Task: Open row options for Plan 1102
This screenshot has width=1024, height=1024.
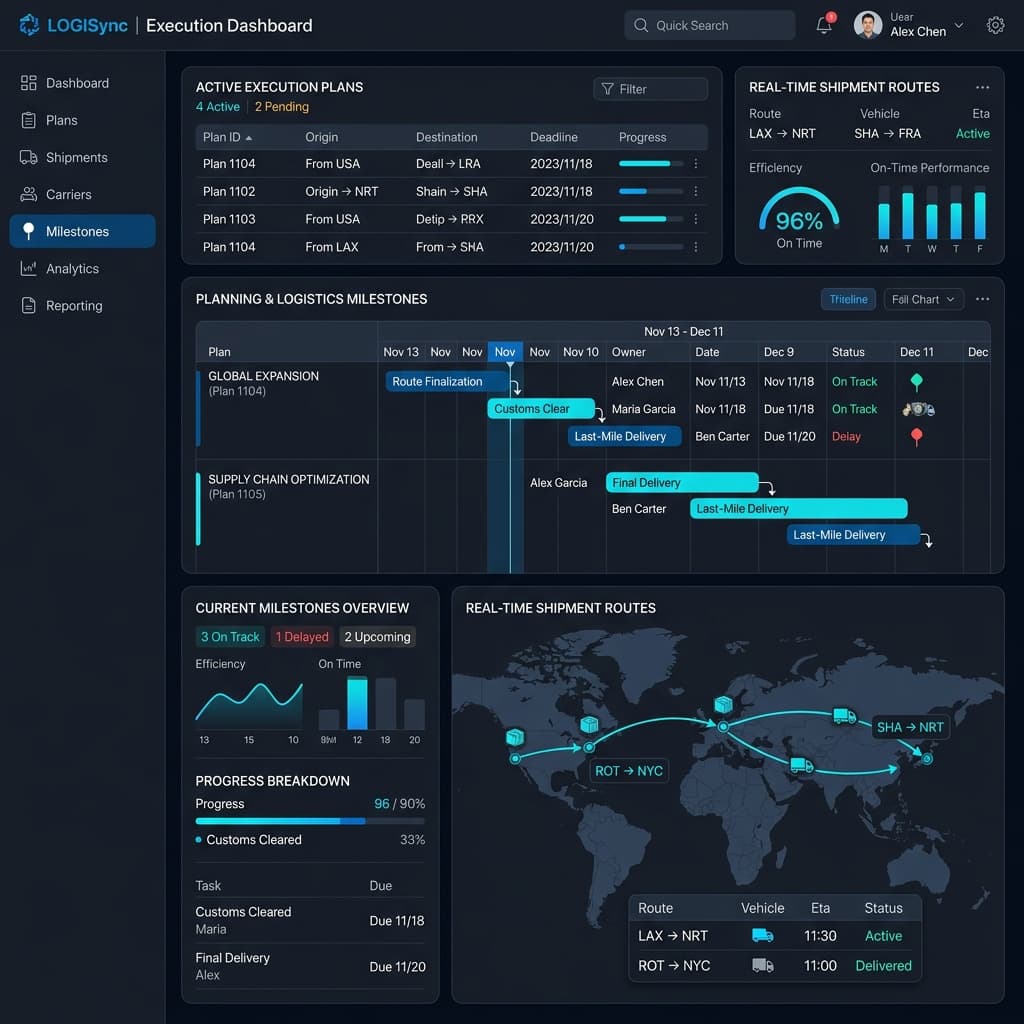Action: [x=696, y=191]
